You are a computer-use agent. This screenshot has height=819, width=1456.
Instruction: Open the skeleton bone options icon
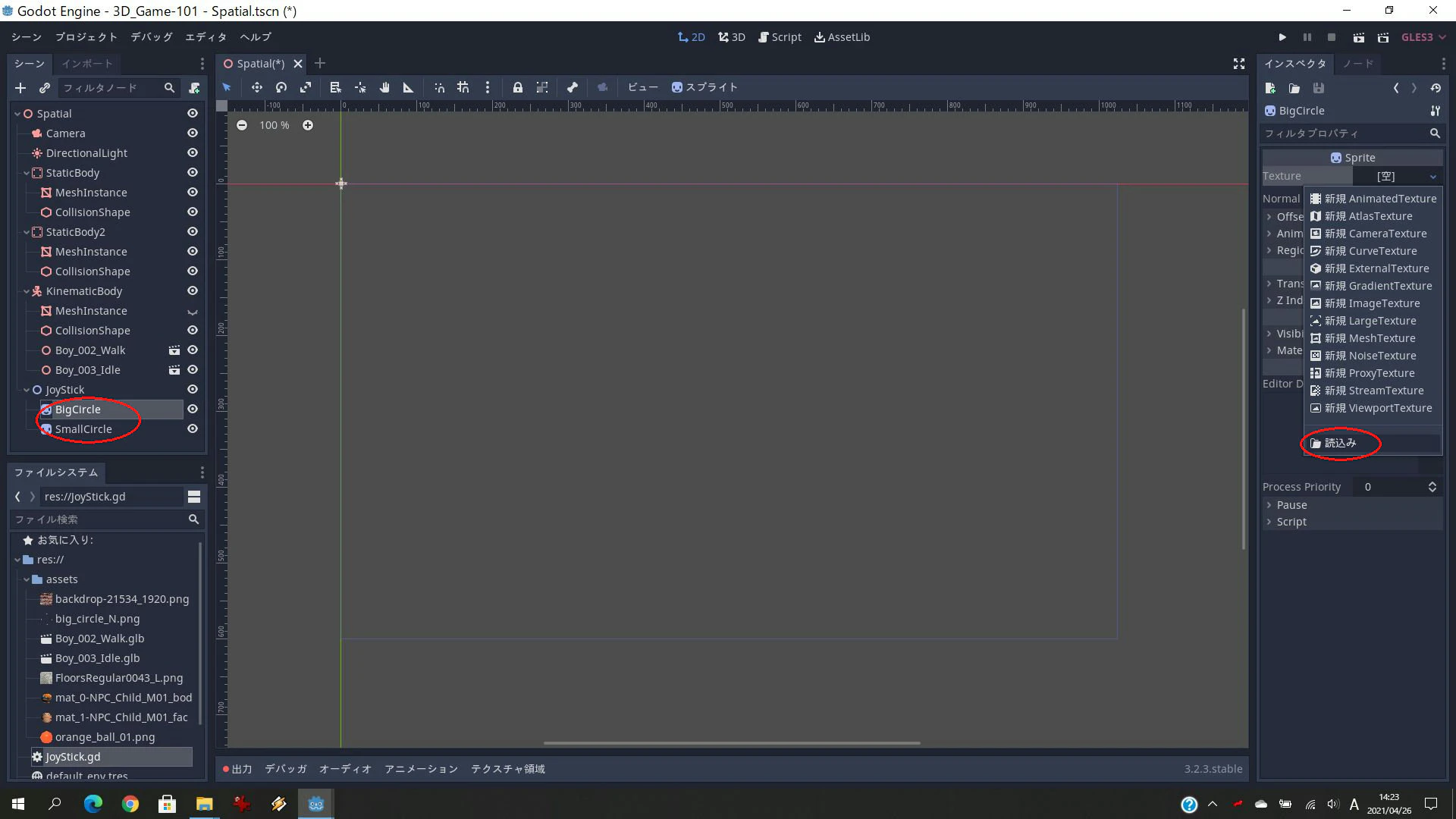[573, 87]
